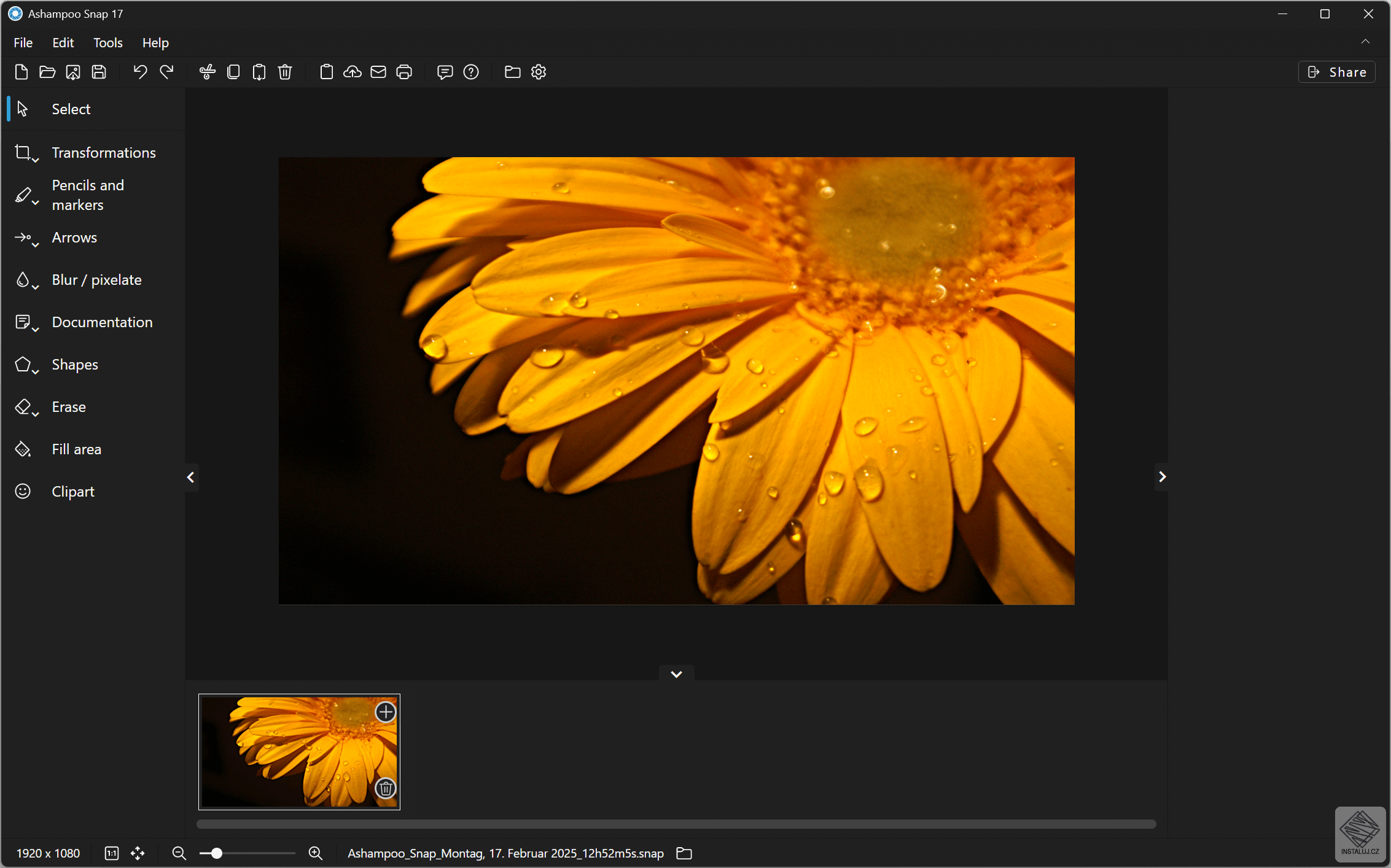Collapse the thumbnail strip chevron
Image resolution: width=1391 pixels, height=868 pixels.
[676, 674]
